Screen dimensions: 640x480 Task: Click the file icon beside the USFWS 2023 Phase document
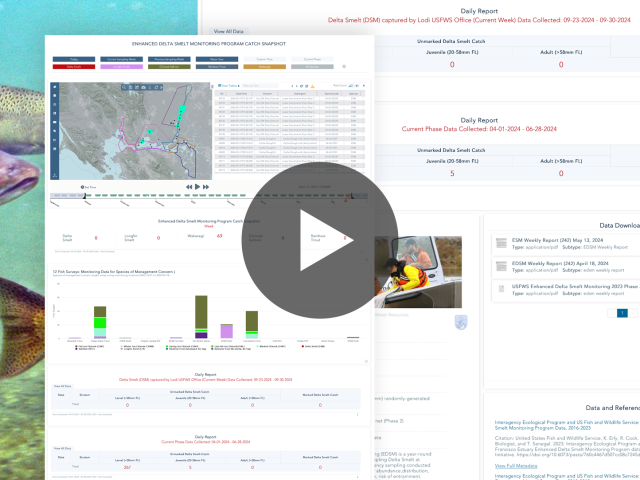tap(501, 289)
